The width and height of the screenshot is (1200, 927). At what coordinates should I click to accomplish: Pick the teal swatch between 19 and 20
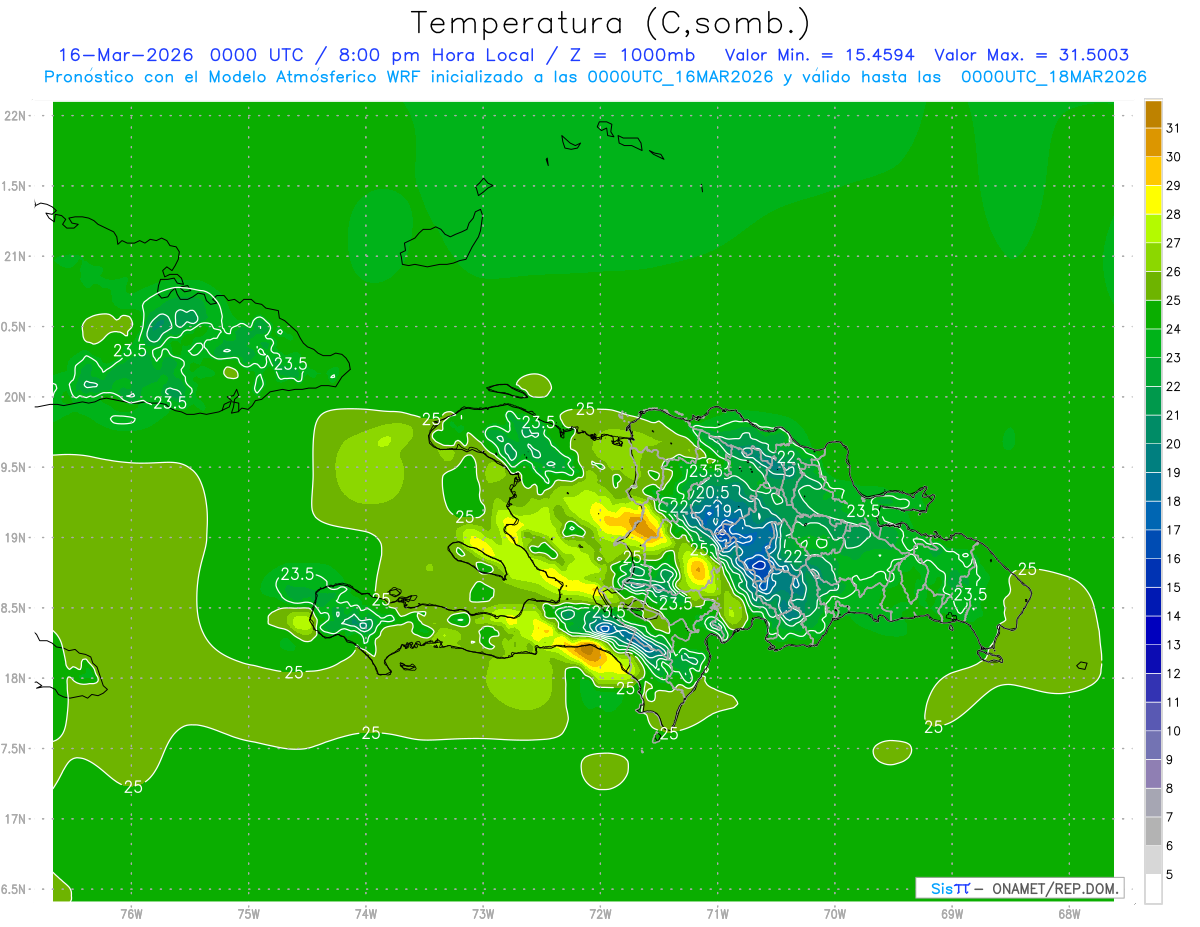1153,458
